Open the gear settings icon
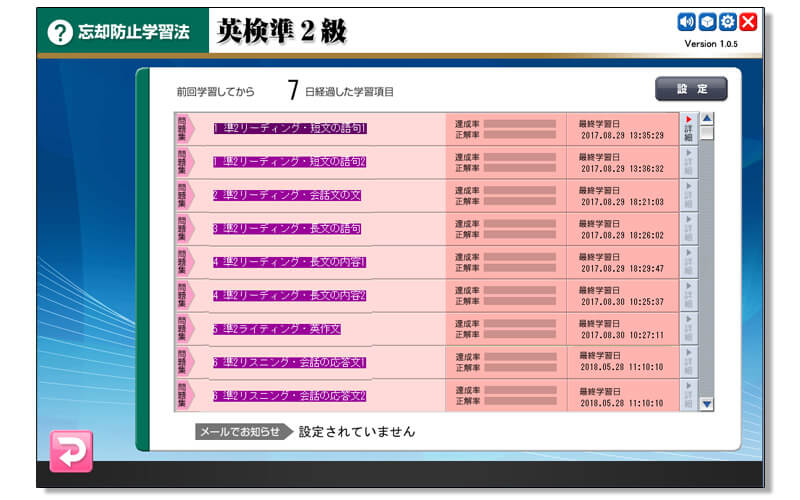The height and width of the screenshot is (500, 800). click(728, 22)
